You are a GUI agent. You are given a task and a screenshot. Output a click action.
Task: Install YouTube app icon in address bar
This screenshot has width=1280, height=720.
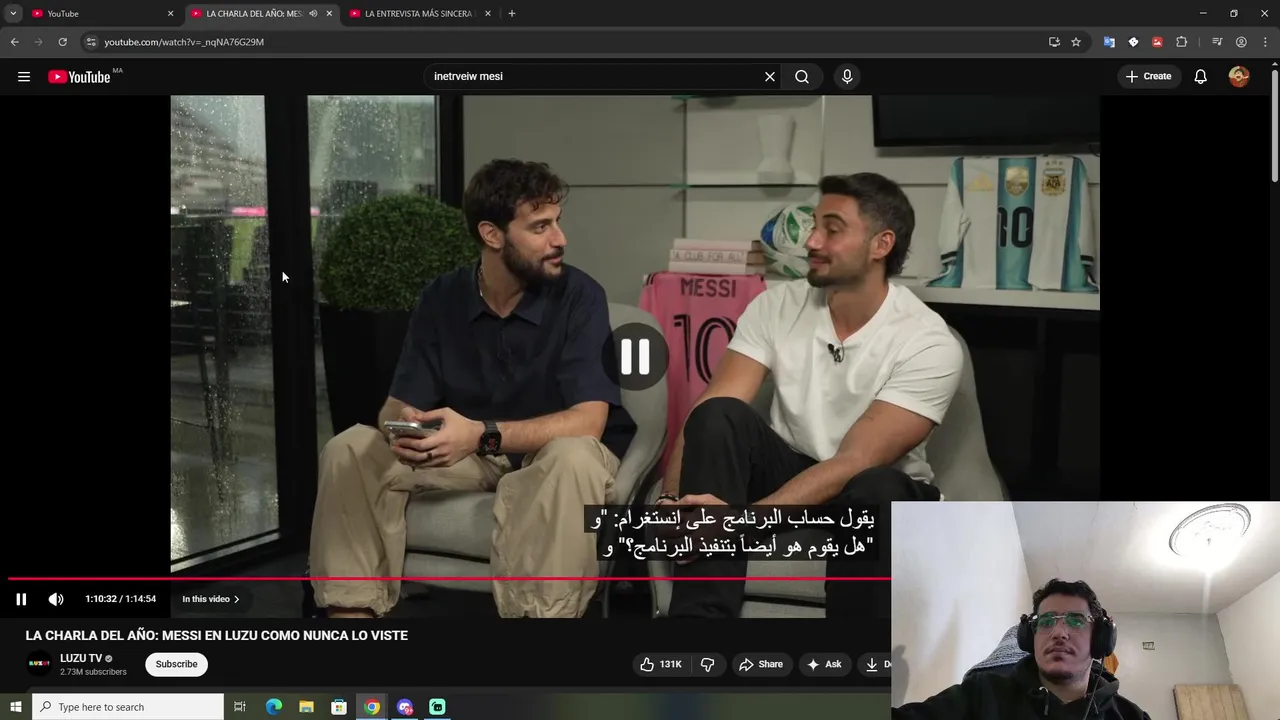coord(1054,42)
